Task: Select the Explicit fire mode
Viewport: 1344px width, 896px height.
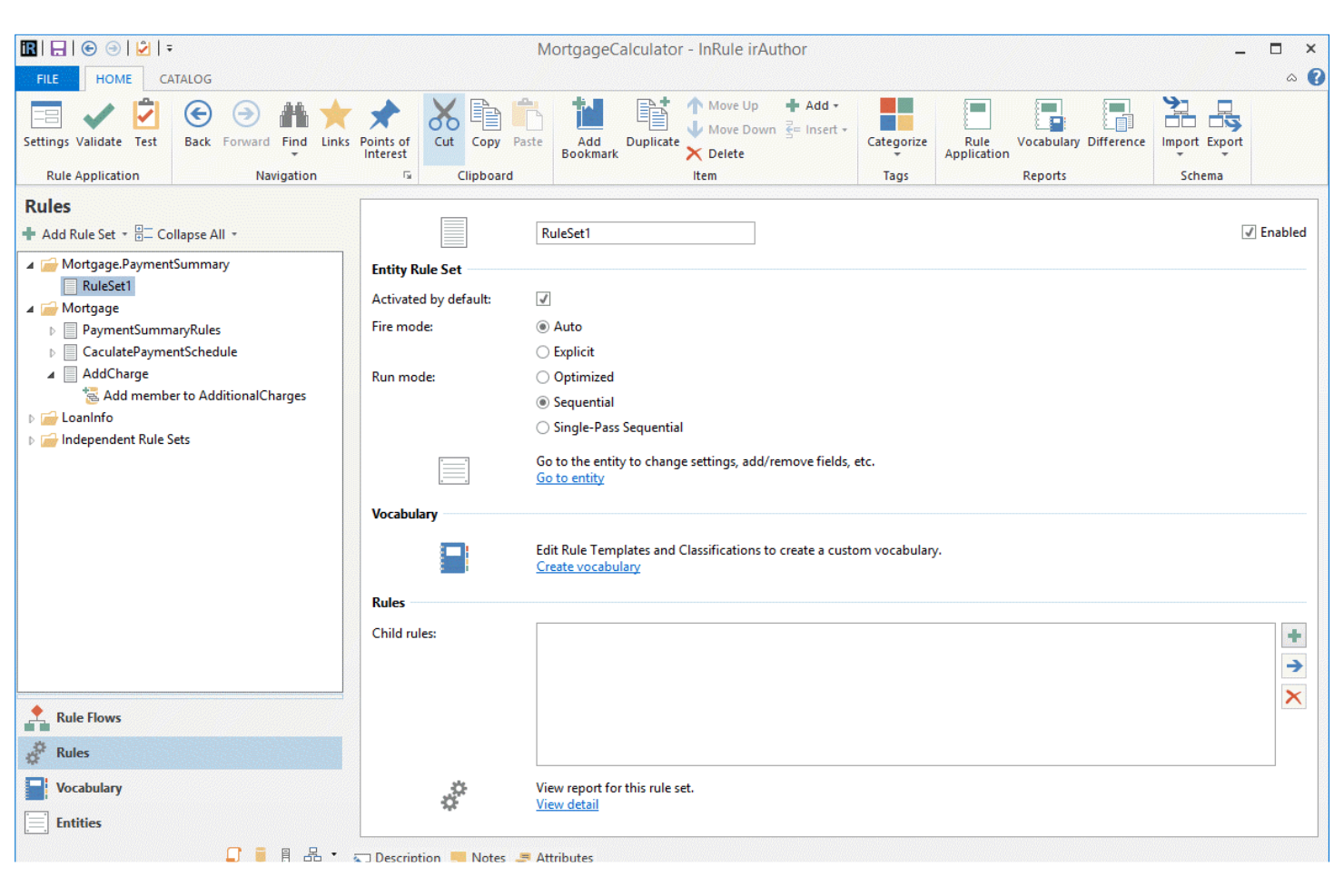Action: coord(542,351)
